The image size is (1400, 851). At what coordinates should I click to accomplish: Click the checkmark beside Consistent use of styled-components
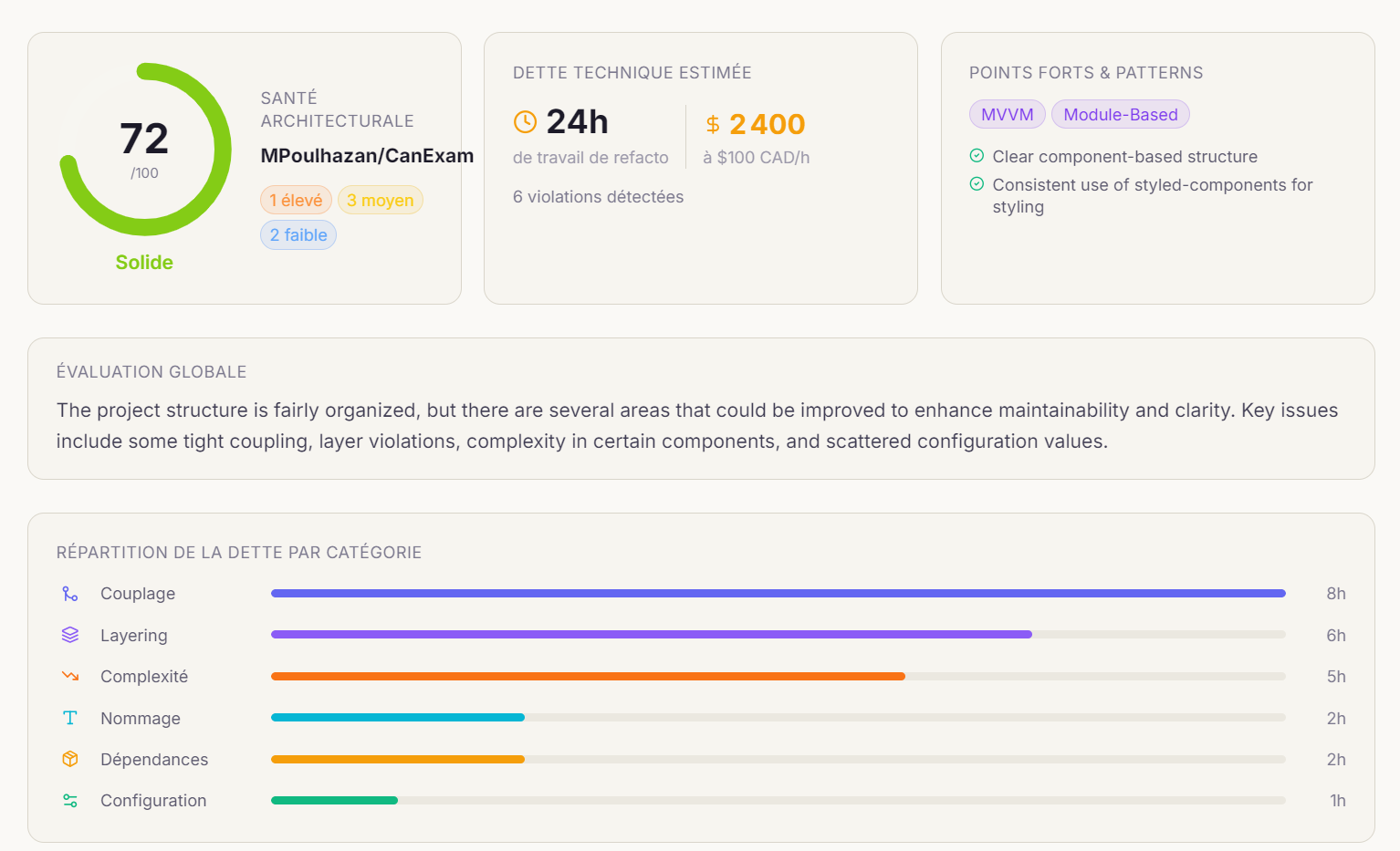(977, 184)
